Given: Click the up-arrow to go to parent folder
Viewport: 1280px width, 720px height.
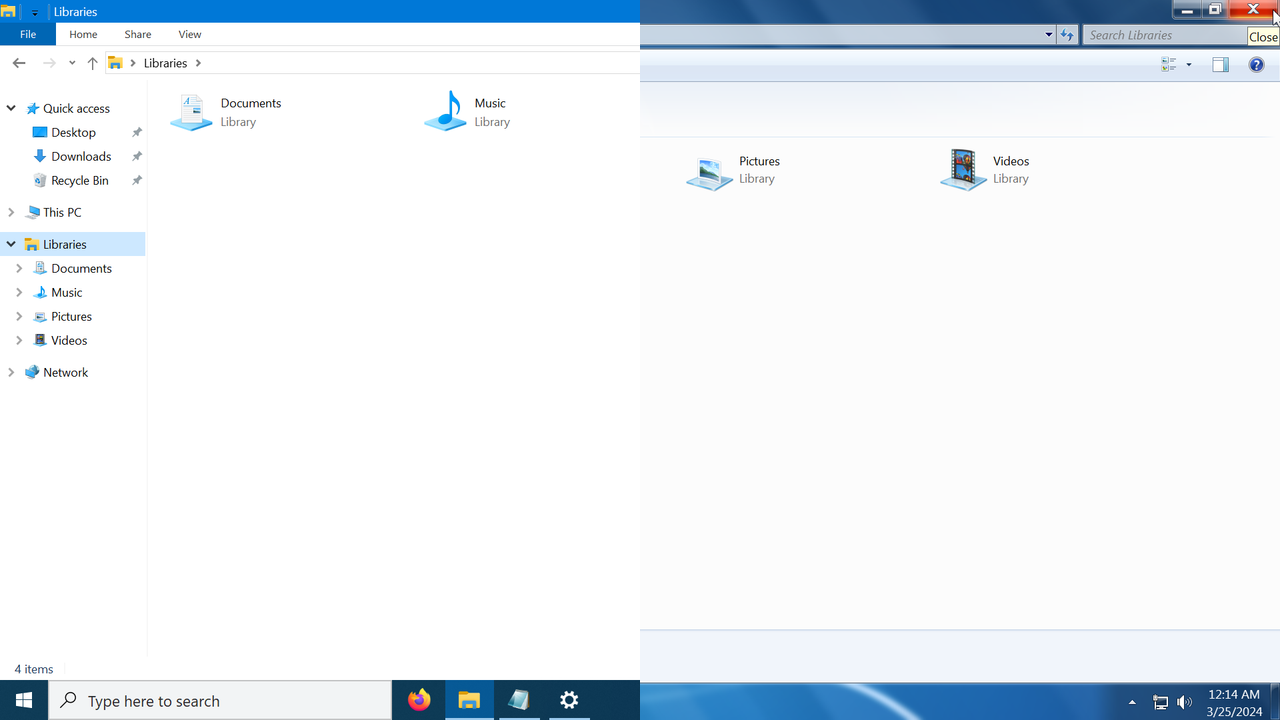Looking at the screenshot, I should point(92,62).
